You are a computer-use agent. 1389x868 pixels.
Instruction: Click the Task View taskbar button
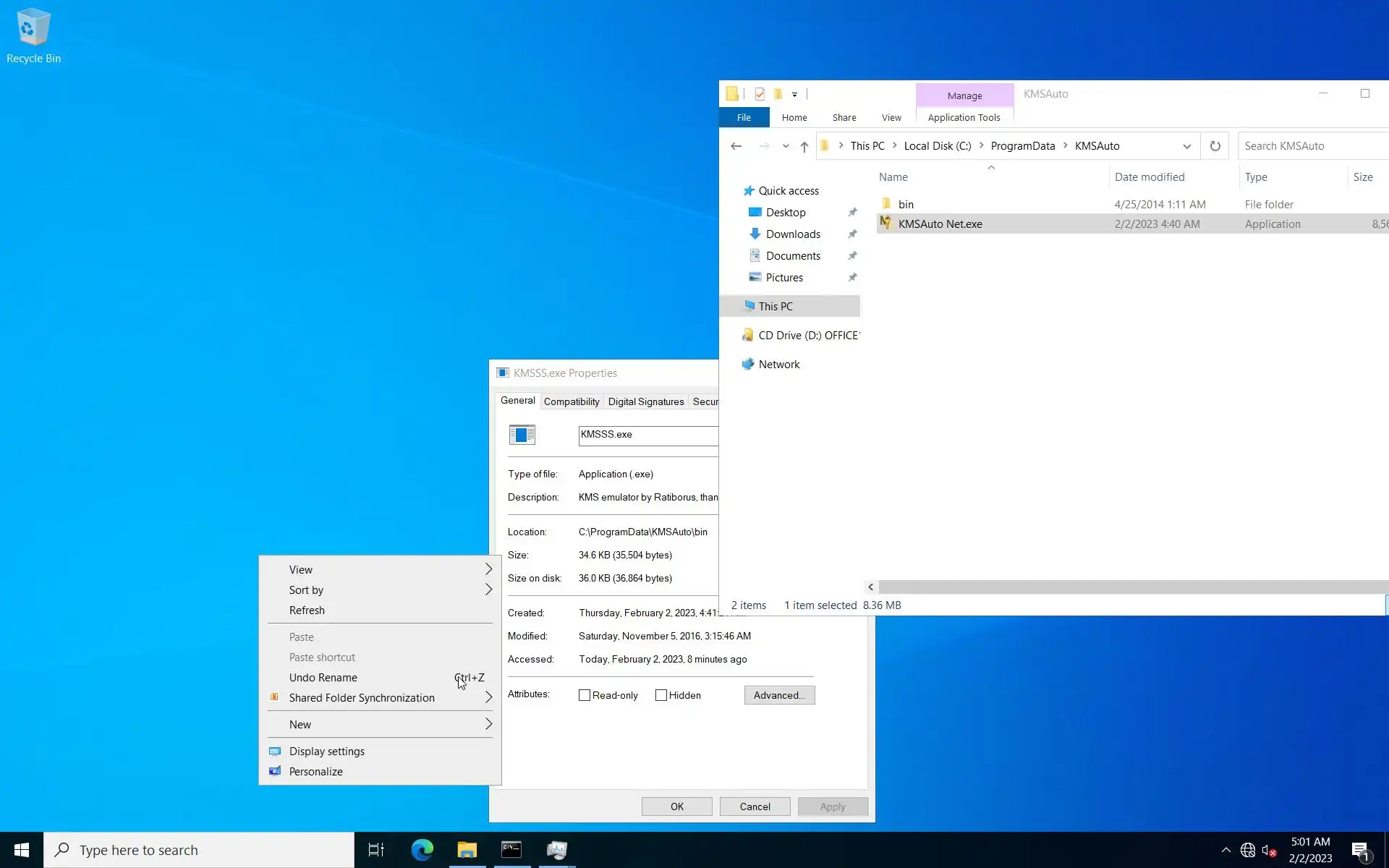click(376, 850)
